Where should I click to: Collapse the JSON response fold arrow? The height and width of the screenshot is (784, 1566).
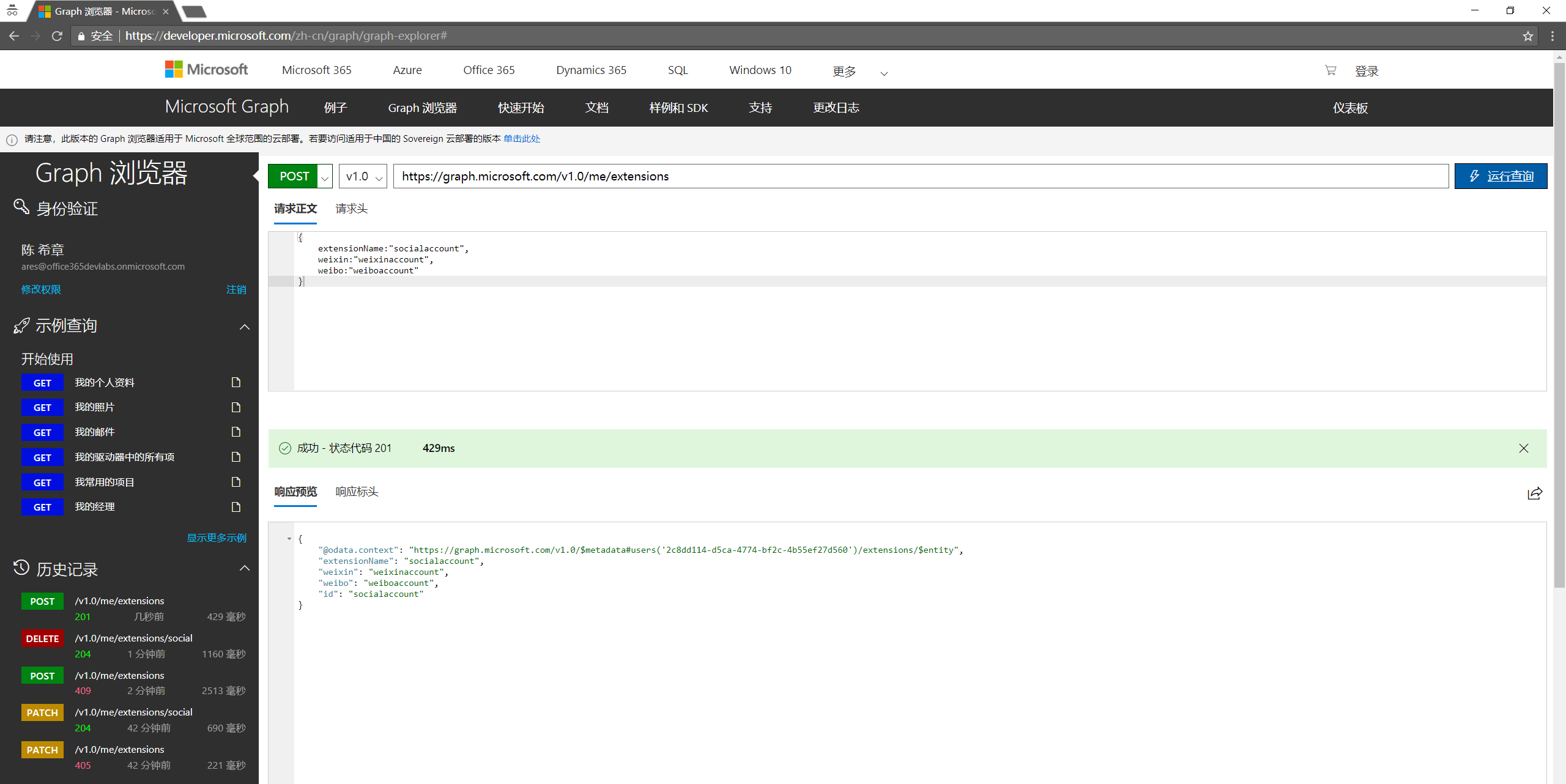[289, 539]
